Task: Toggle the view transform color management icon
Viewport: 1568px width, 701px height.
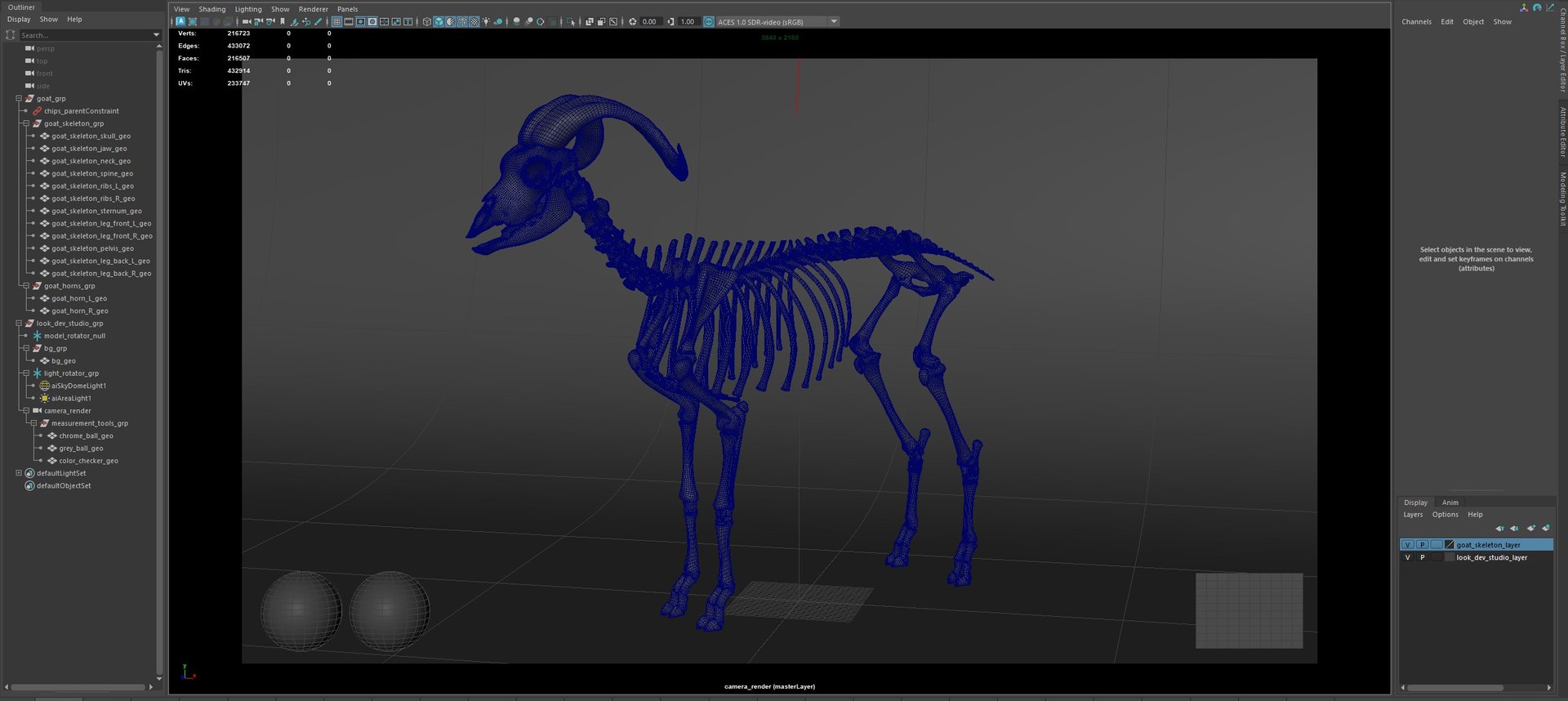Action: click(x=708, y=21)
